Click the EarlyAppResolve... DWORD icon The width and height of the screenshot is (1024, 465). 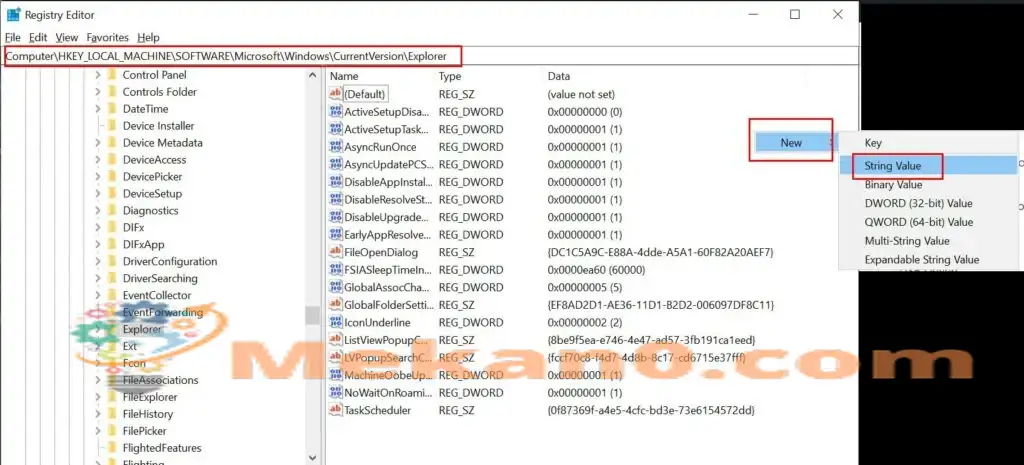[x=336, y=235]
